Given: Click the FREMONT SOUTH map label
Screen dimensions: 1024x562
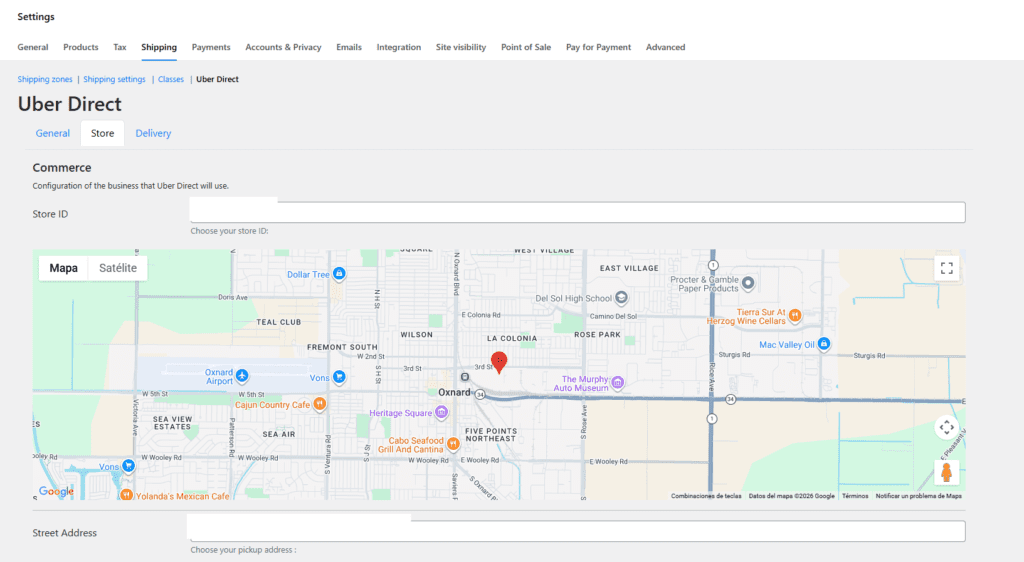Looking at the screenshot, I should point(342,347).
